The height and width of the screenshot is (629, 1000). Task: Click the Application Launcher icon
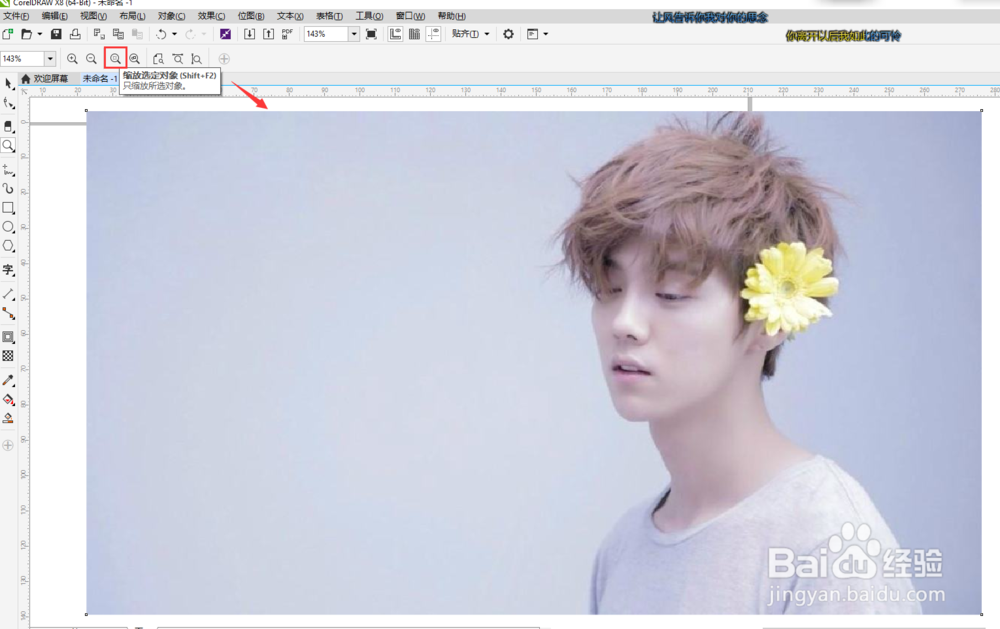point(533,34)
